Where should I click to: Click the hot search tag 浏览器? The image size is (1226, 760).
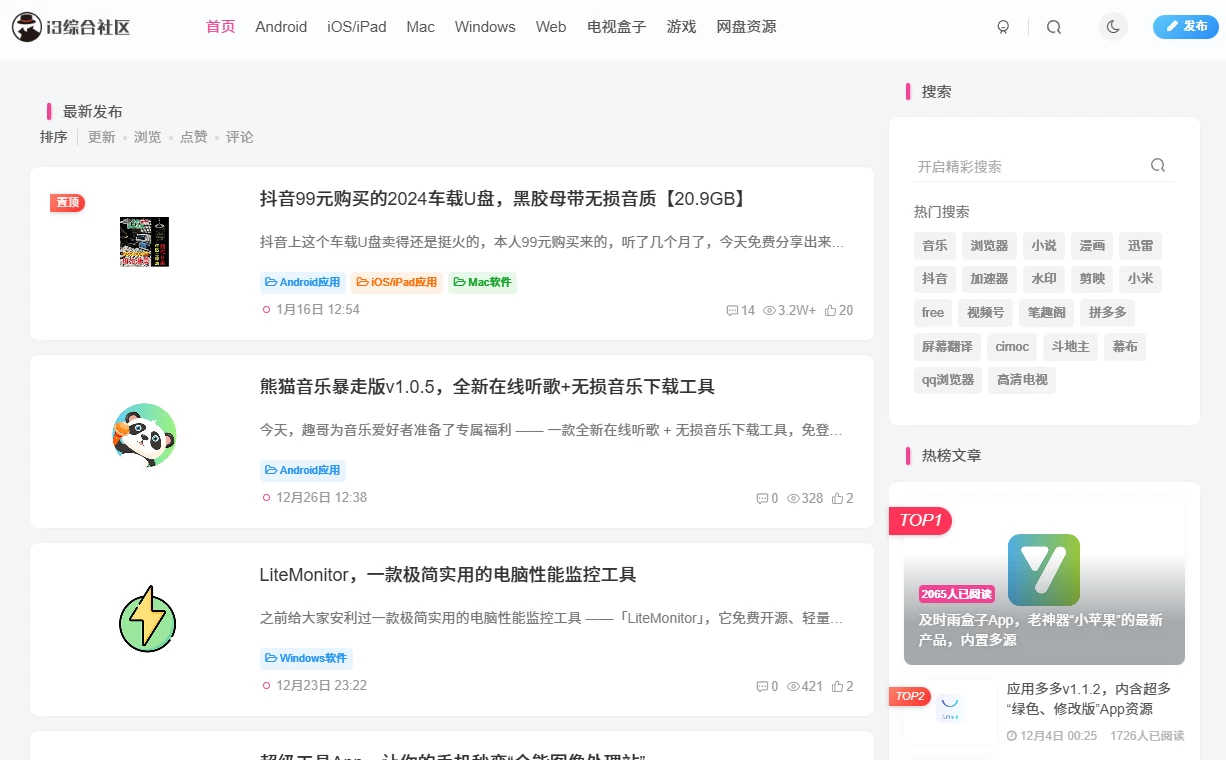pos(988,245)
